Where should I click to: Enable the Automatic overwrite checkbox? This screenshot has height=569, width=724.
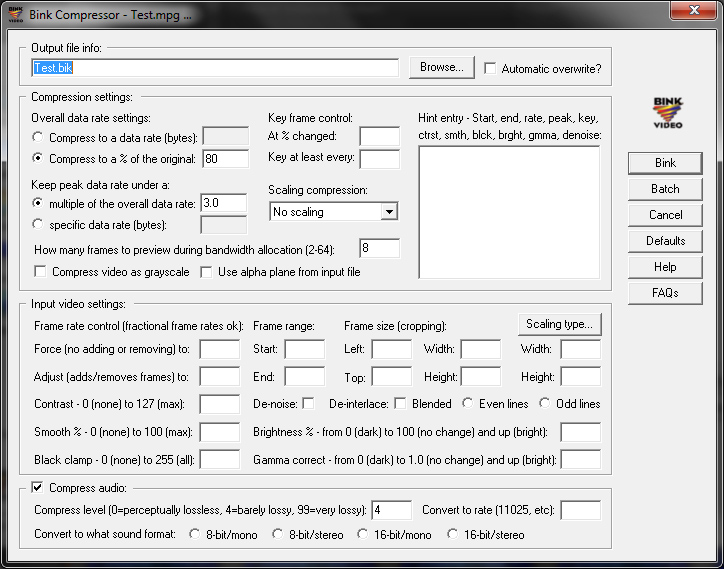(490, 68)
